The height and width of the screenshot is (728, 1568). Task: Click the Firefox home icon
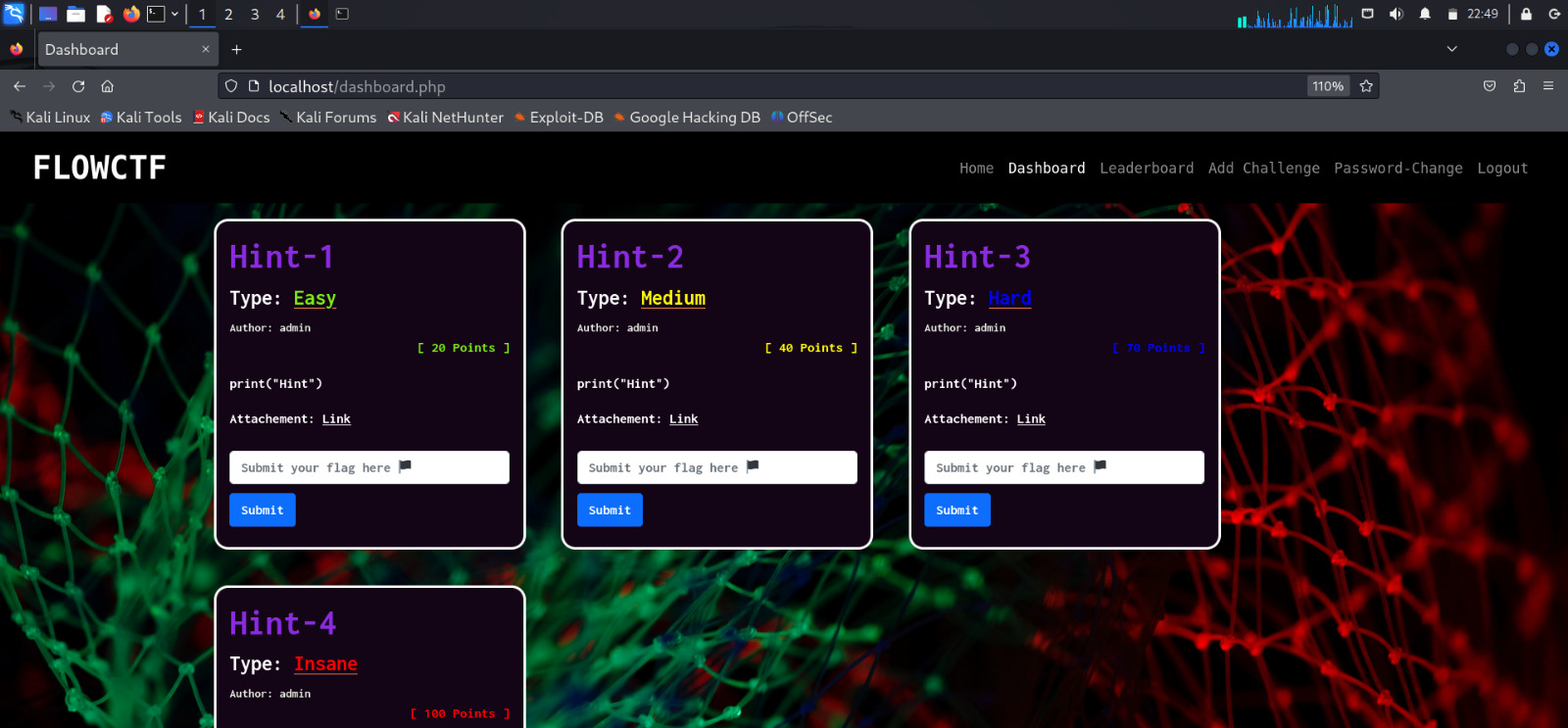(x=108, y=86)
